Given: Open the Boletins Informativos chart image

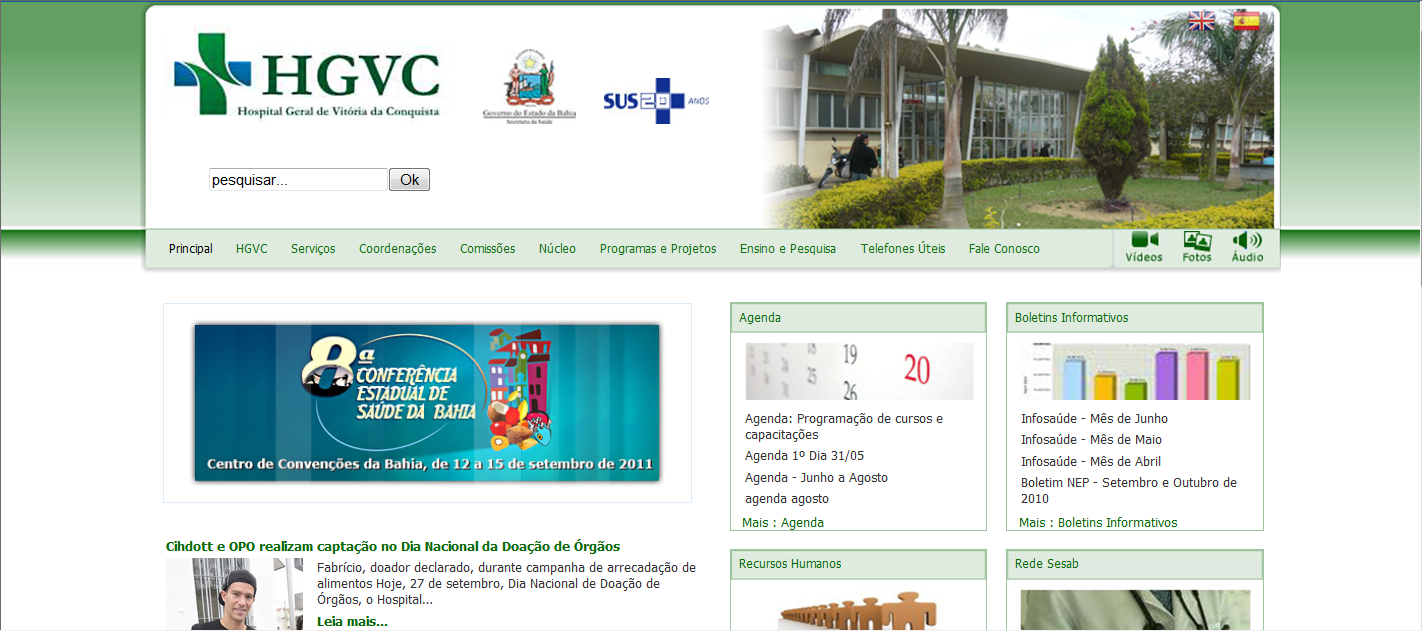Looking at the screenshot, I should 1134,371.
